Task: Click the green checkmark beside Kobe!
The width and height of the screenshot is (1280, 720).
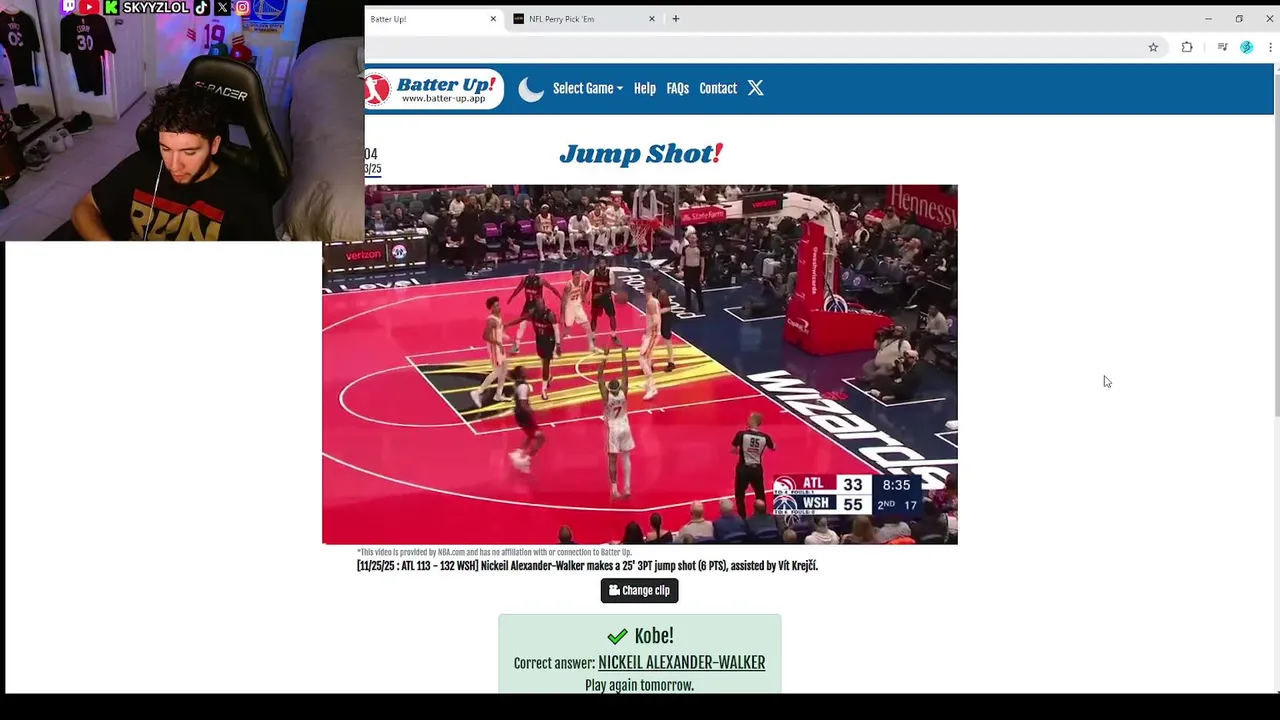Action: pyautogui.click(x=618, y=637)
